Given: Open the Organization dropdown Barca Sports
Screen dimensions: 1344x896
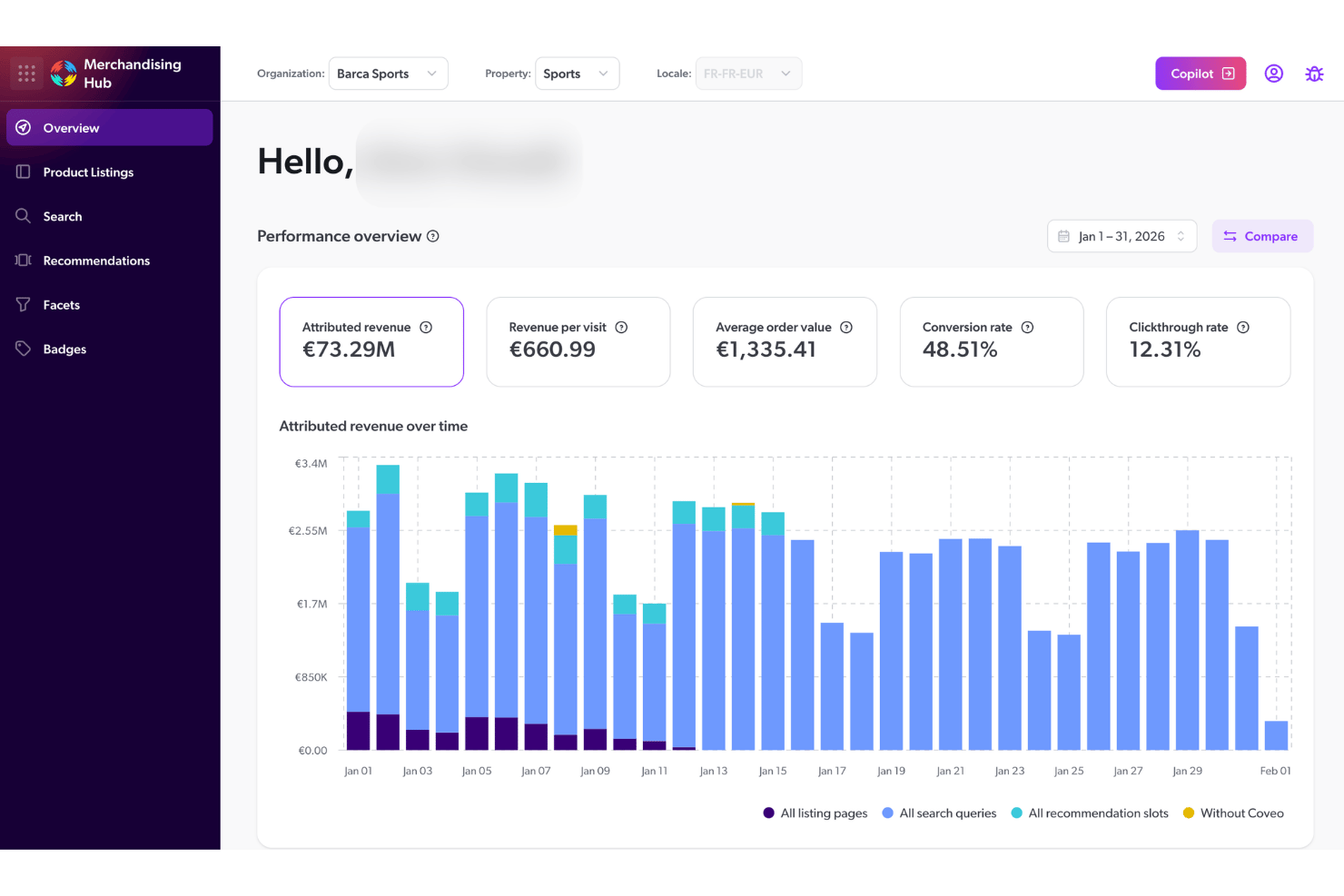Looking at the screenshot, I should pos(388,74).
